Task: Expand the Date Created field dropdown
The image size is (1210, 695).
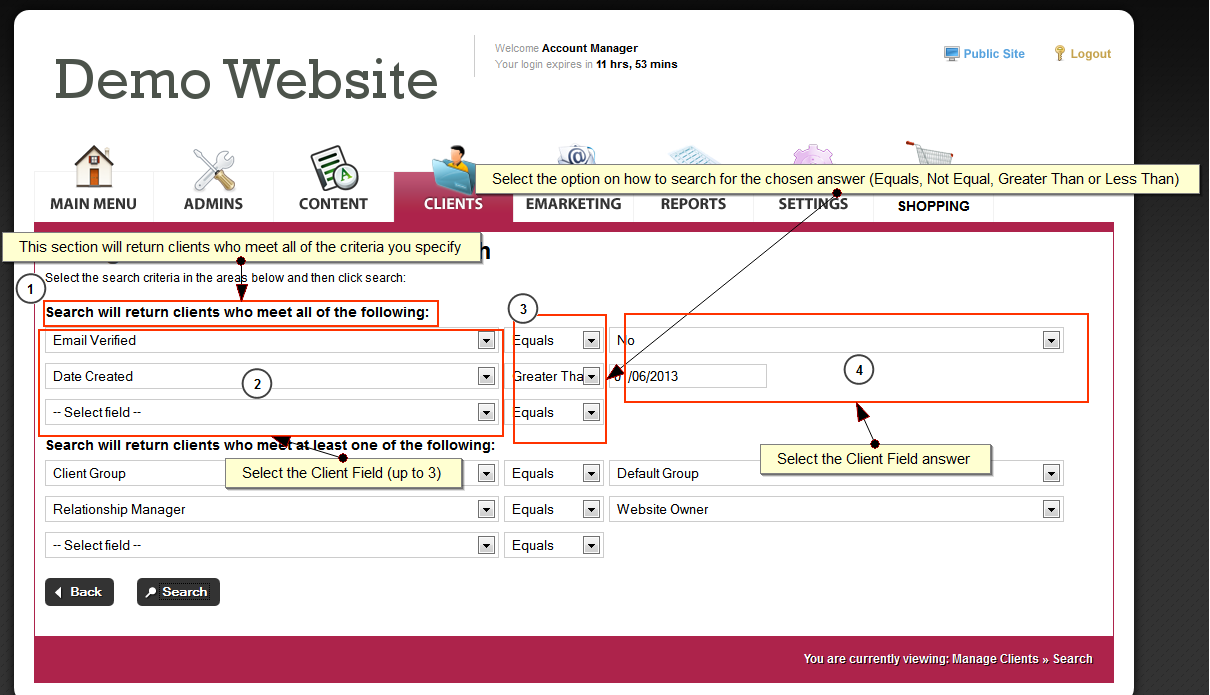Action: 486,377
